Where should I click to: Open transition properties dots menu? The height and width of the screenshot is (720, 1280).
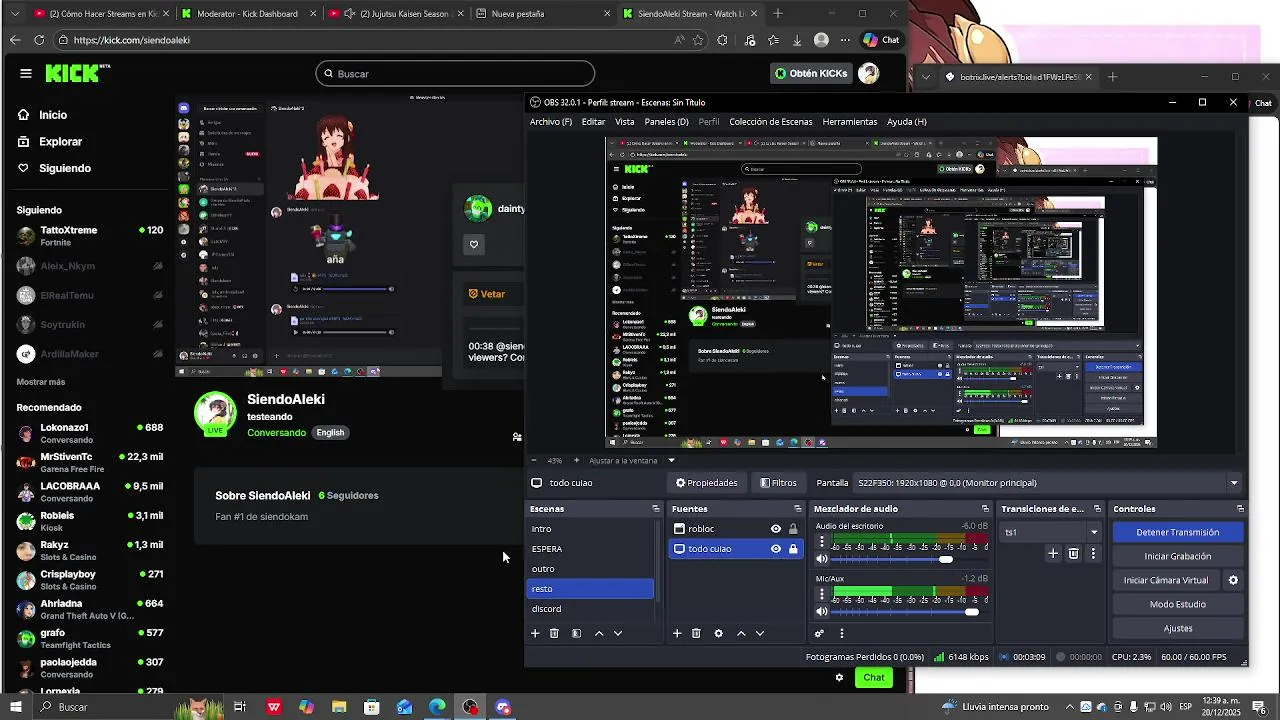[x=1093, y=553]
